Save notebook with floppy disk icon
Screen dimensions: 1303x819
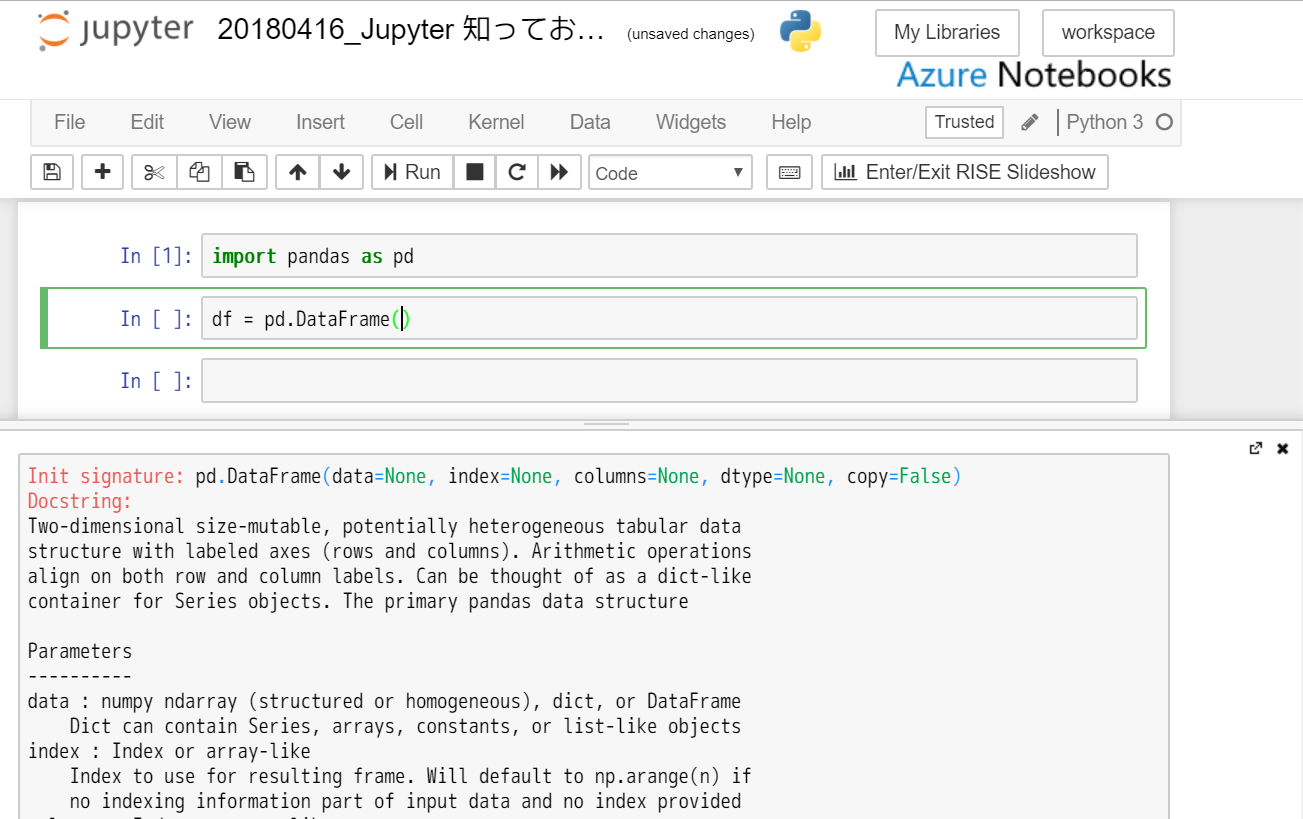(x=52, y=172)
